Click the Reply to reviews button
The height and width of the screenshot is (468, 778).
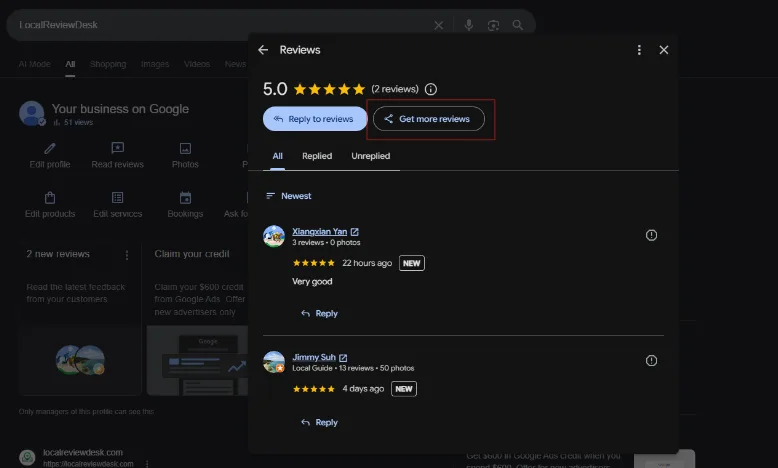click(x=315, y=119)
